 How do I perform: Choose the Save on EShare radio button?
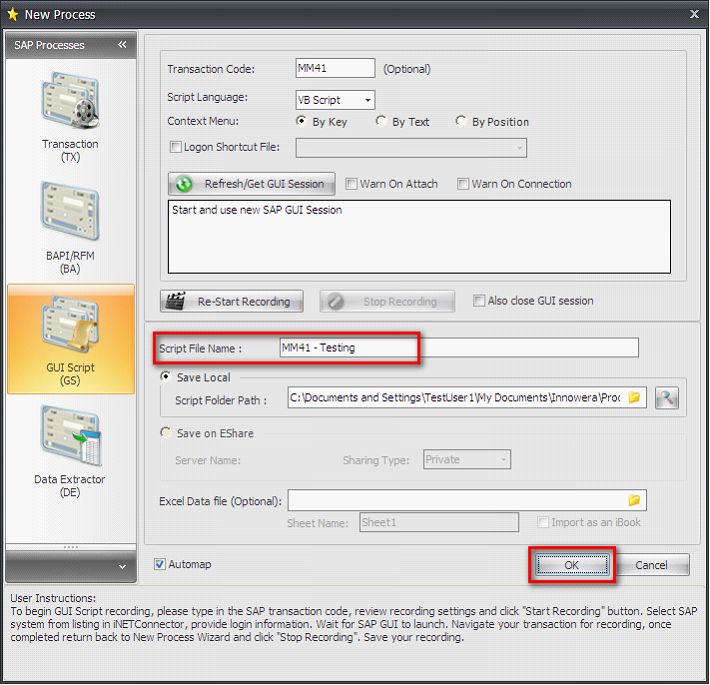coord(166,433)
